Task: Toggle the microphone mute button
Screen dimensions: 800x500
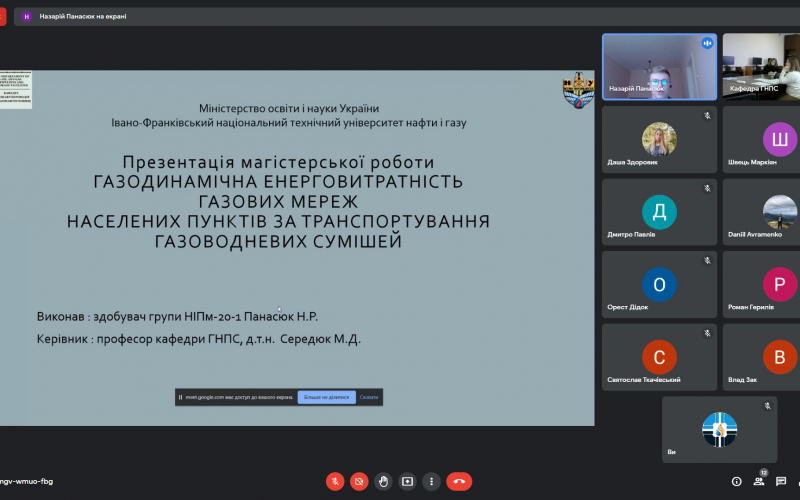Action: (335, 481)
